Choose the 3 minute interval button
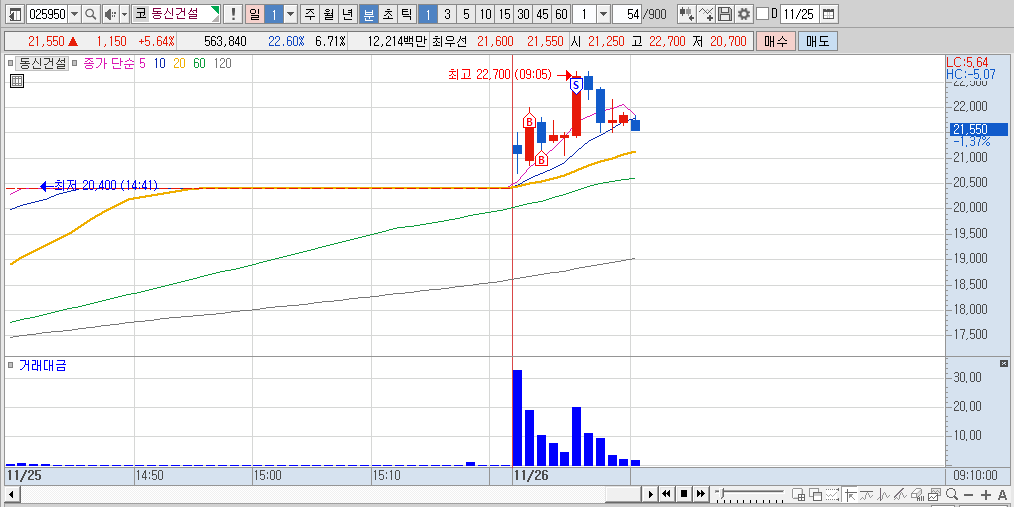 pos(447,14)
